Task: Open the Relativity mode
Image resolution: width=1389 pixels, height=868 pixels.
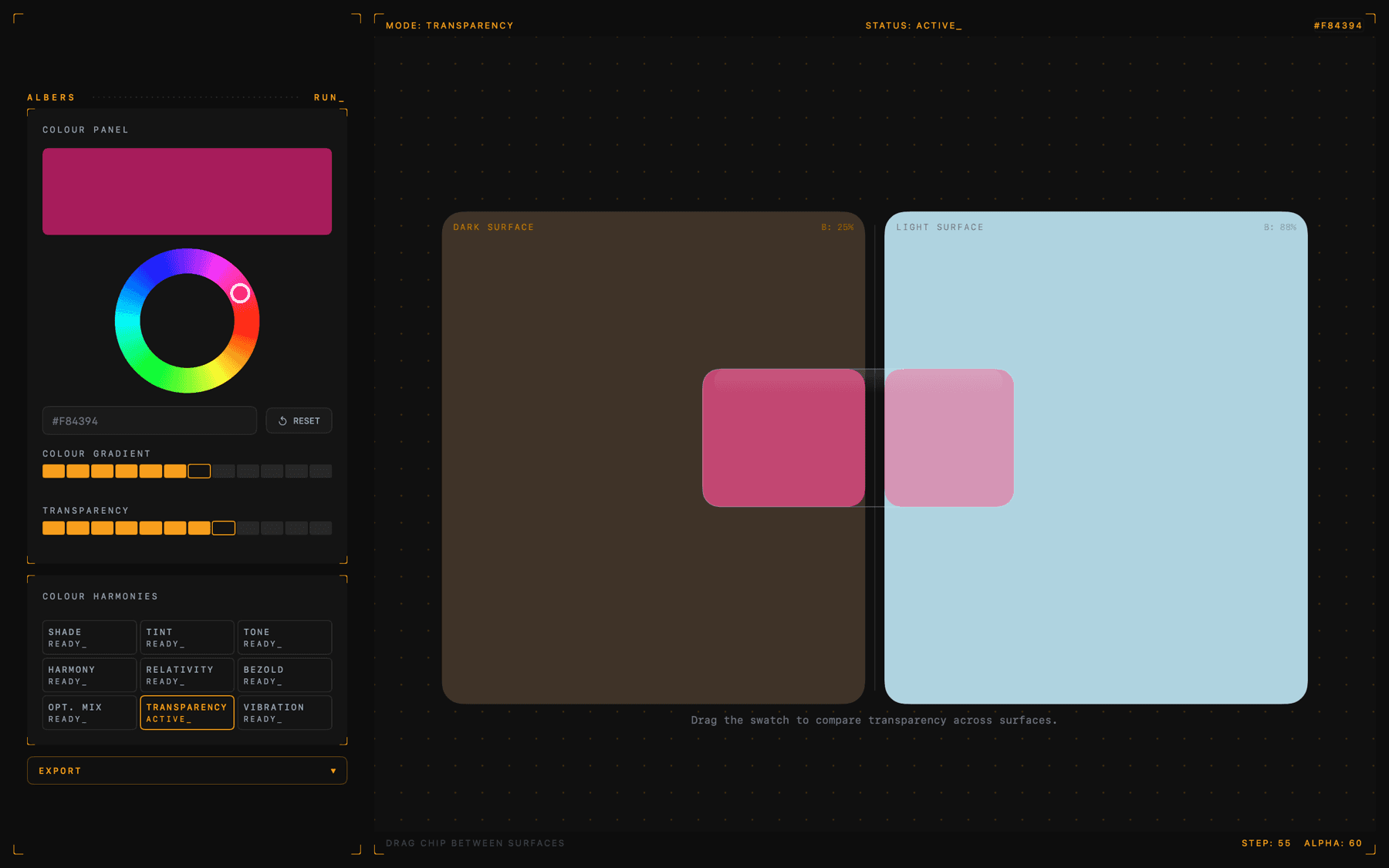Action: click(187, 675)
